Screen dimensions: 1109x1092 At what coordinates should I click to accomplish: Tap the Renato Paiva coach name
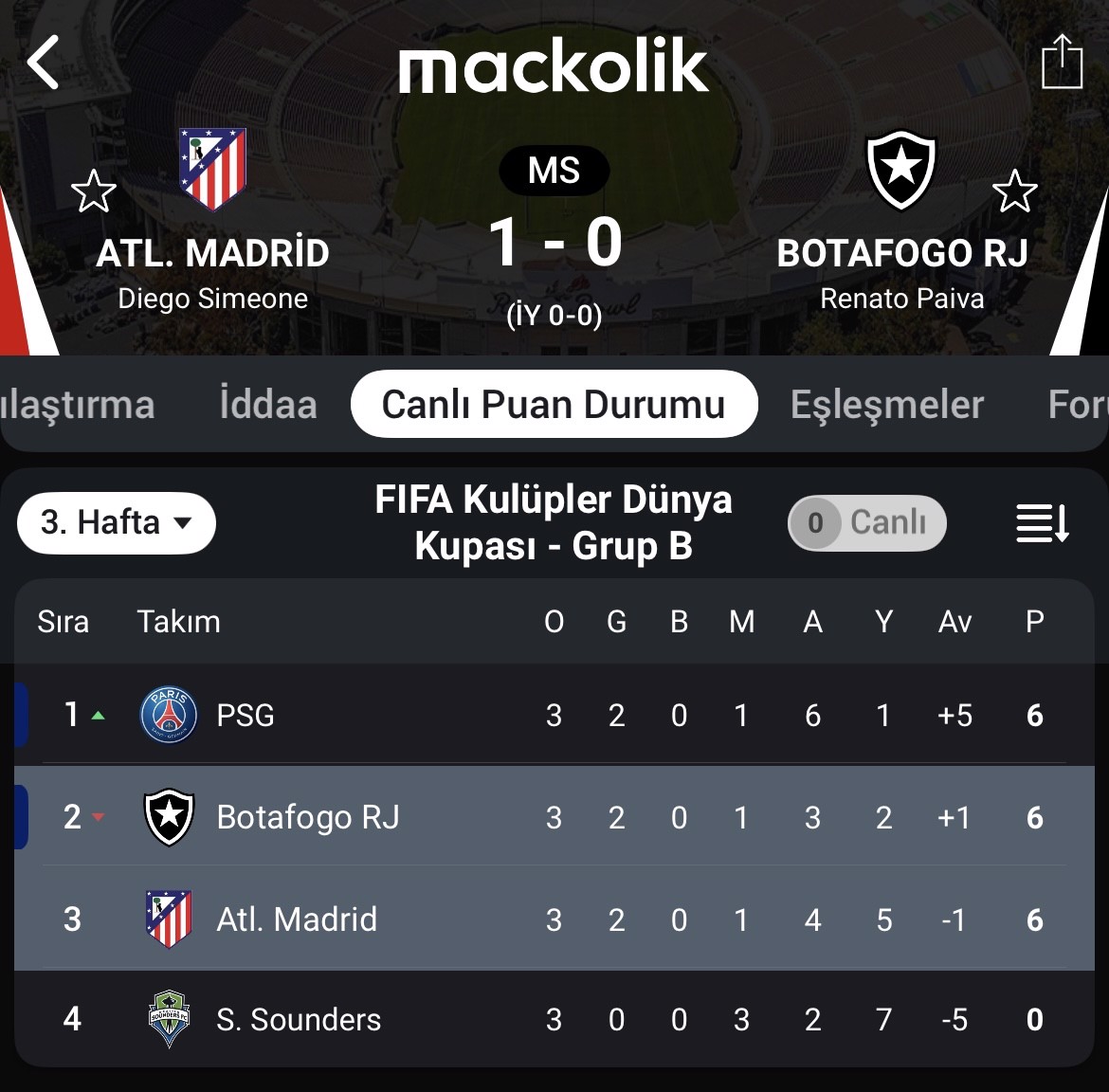(x=901, y=299)
